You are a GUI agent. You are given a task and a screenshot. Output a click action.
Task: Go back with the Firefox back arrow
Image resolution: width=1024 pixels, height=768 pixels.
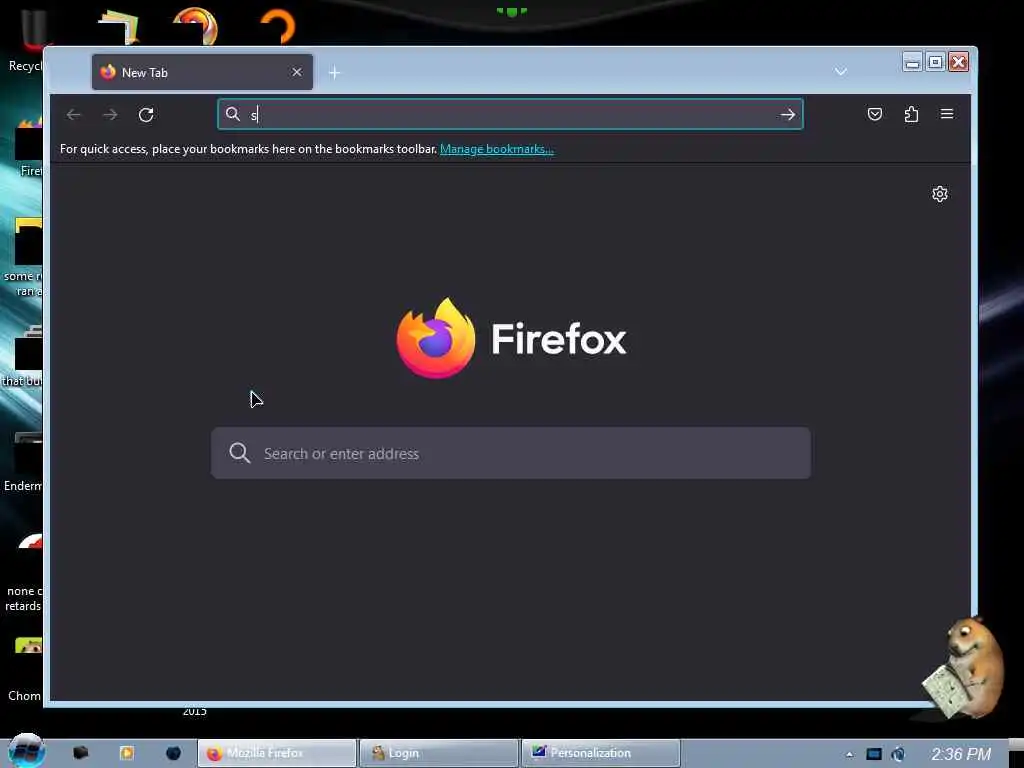(x=74, y=115)
